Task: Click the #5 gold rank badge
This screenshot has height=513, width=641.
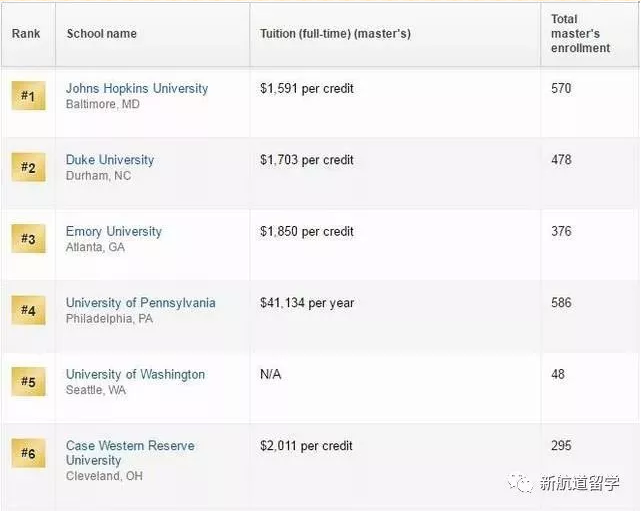Action: 28,382
